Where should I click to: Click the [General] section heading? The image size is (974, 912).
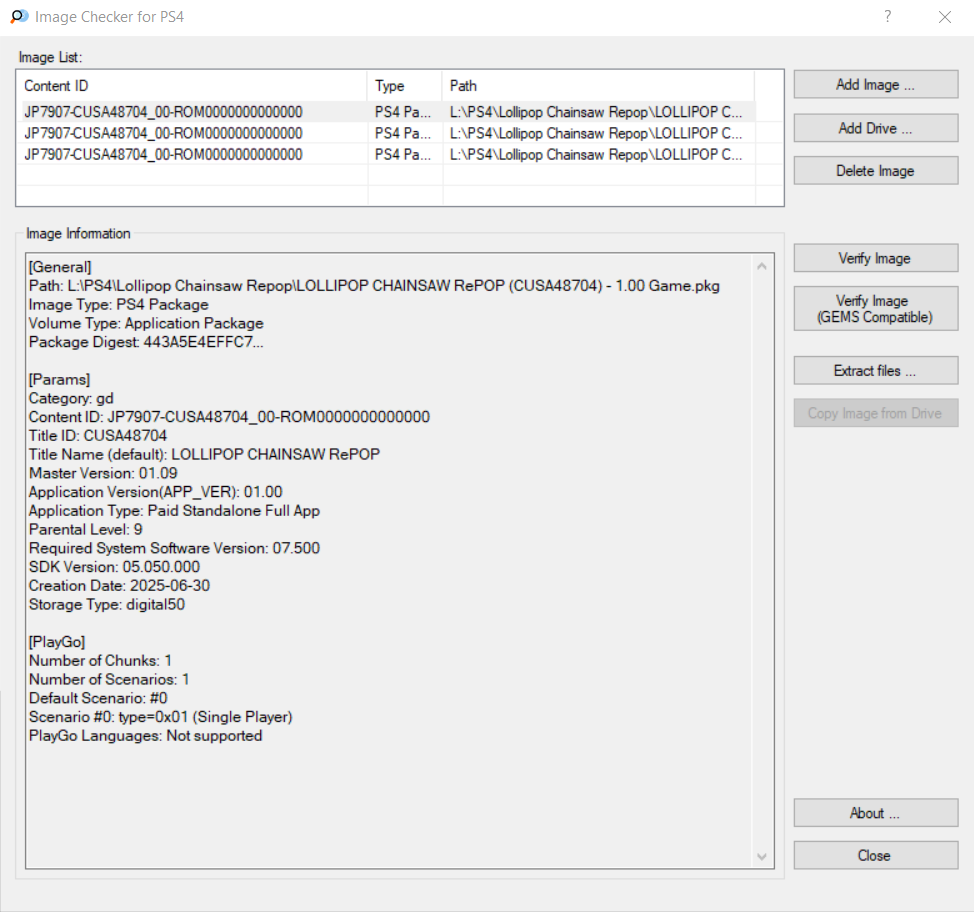tap(60, 267)
